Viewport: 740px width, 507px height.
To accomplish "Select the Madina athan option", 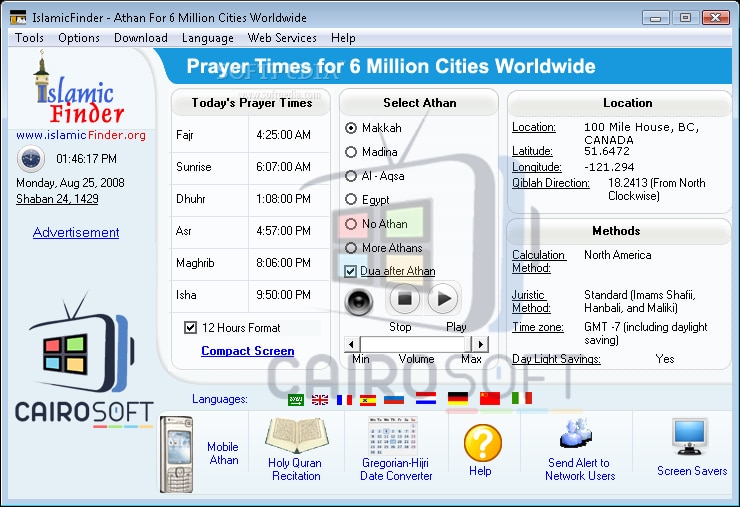I will coord(371,152).
